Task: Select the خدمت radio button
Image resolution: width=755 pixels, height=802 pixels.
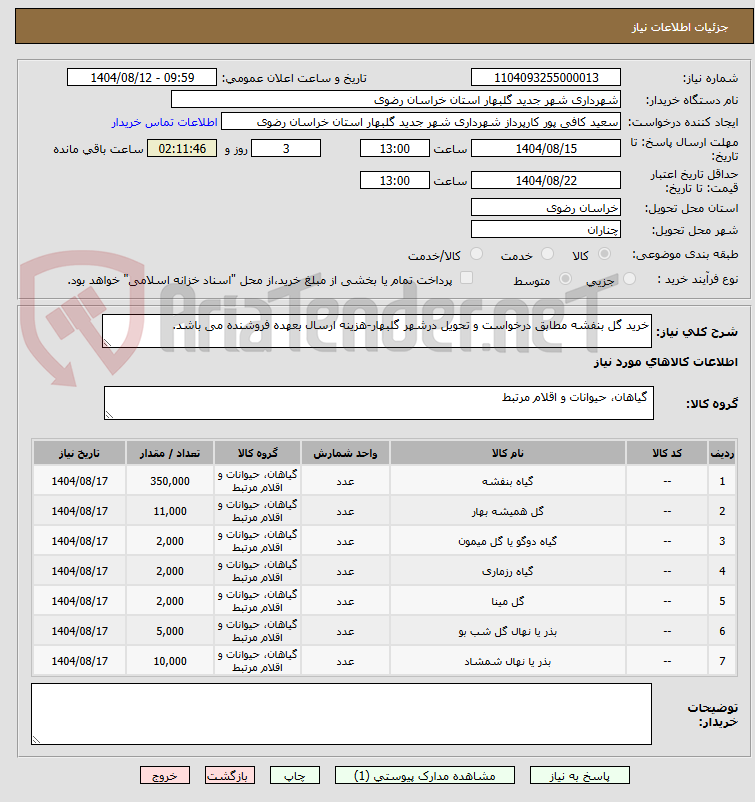Action: (x=547, y=254)
